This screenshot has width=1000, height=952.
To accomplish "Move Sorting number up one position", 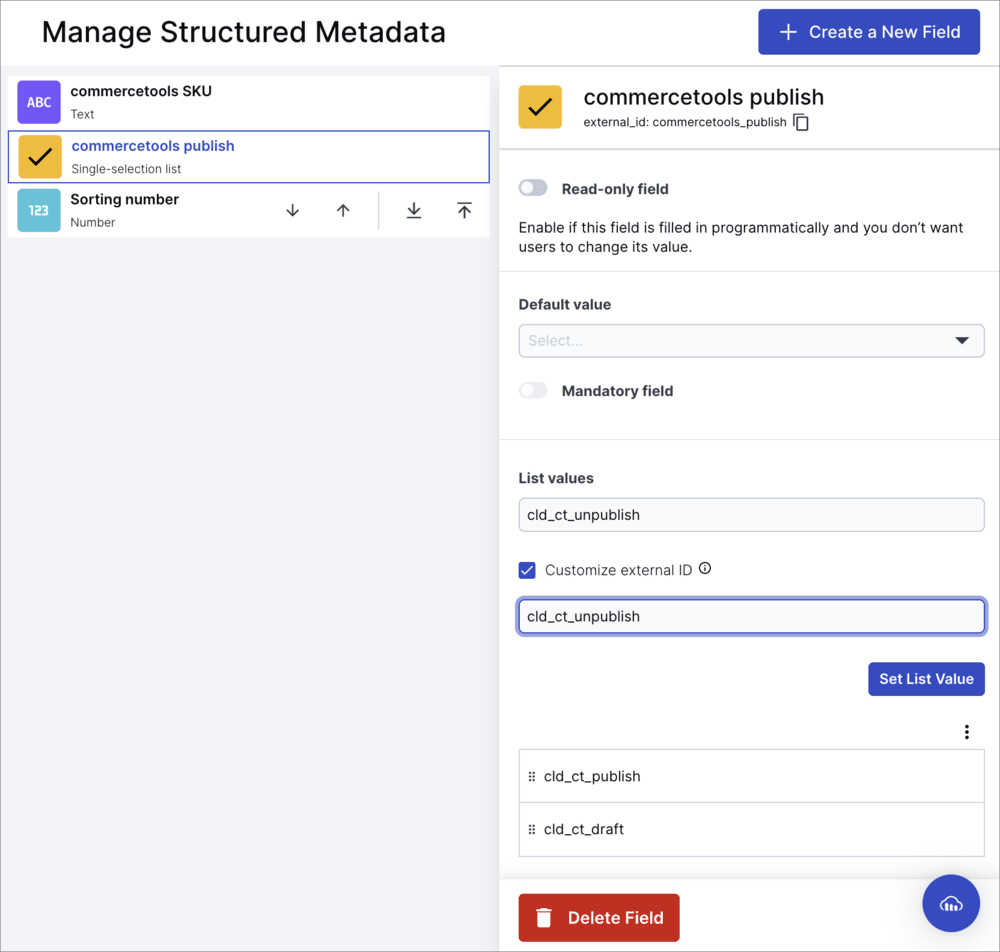I will click(x=343, y=210).
